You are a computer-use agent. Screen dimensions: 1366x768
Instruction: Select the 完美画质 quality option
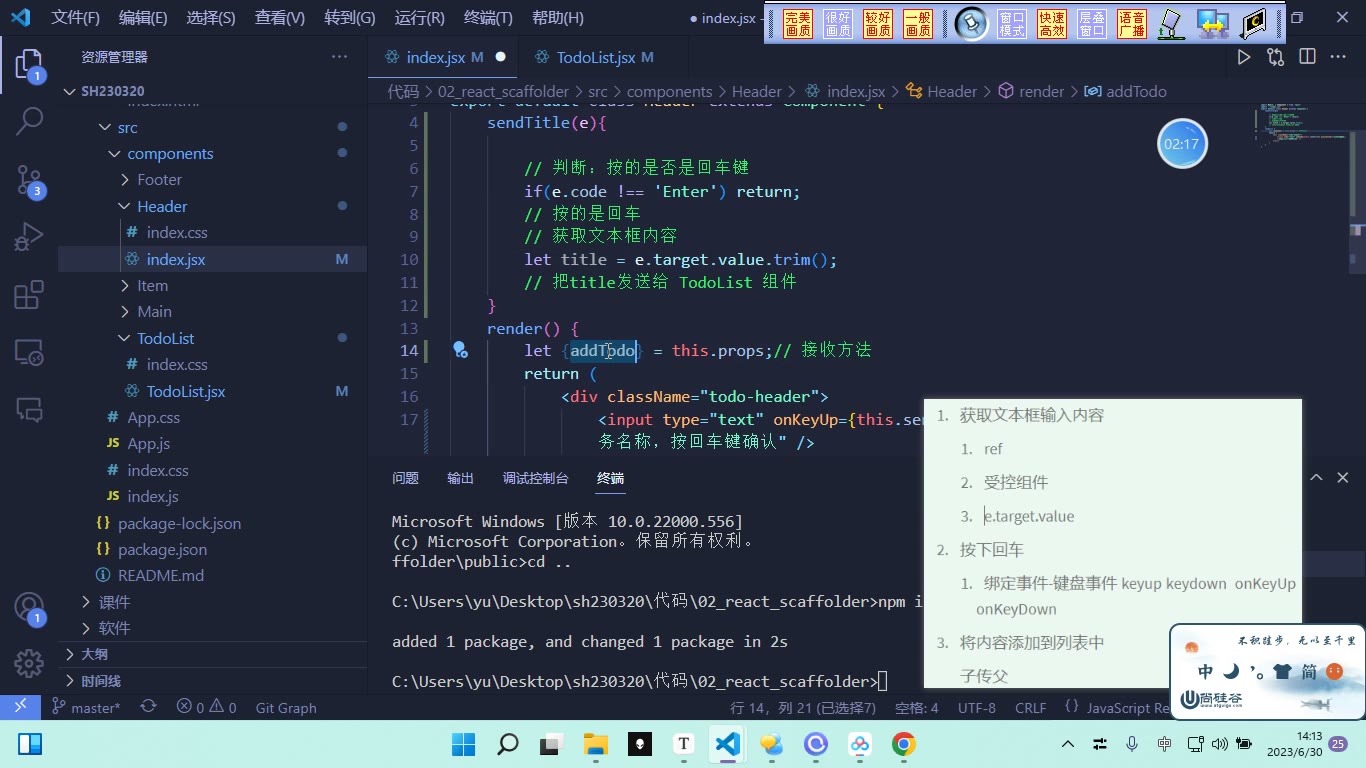(x=798, y=24)
